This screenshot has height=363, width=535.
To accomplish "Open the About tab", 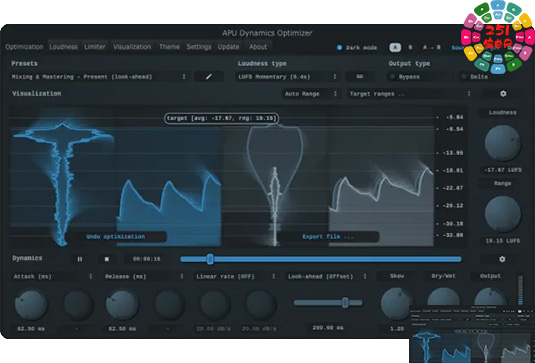I will (258, 47).
